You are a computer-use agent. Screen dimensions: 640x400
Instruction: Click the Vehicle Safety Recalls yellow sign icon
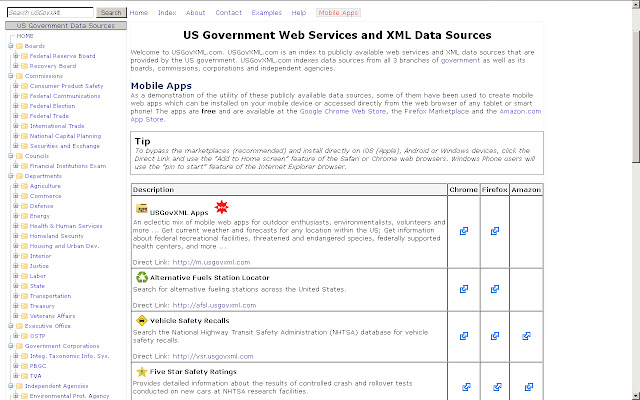pyautogui.click(x=142, y=320)
